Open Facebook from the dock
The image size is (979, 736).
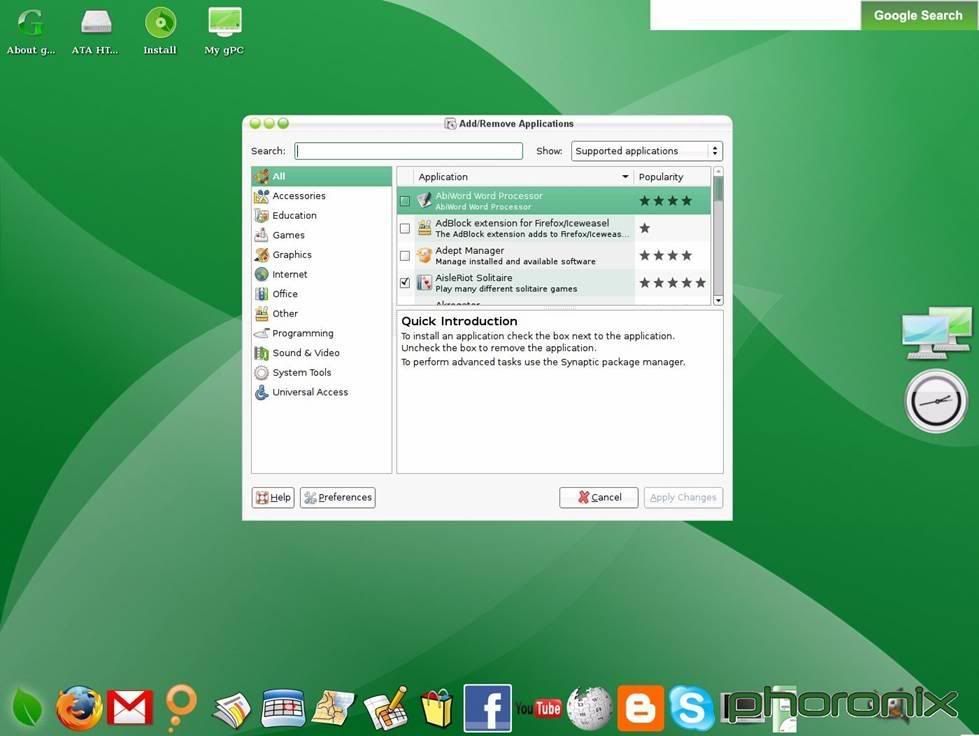coord(488,708)
